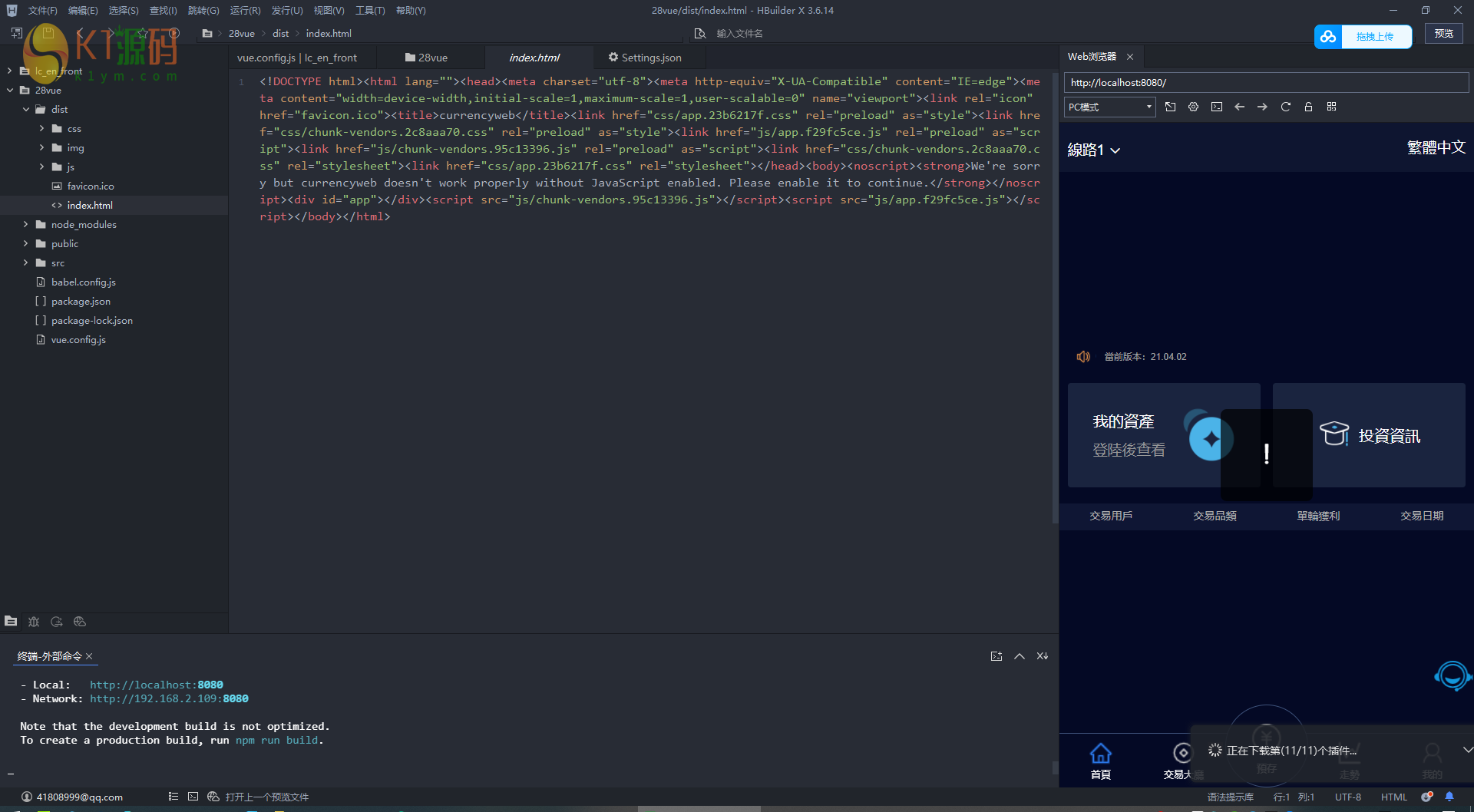Toggle the sound speaker icon near version text

click(1083, 357)
